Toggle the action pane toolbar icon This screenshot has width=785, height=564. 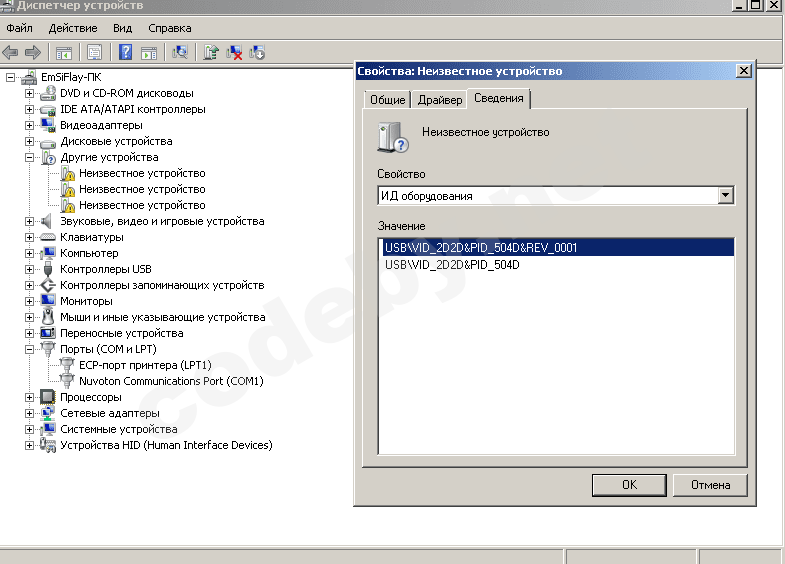149,53
